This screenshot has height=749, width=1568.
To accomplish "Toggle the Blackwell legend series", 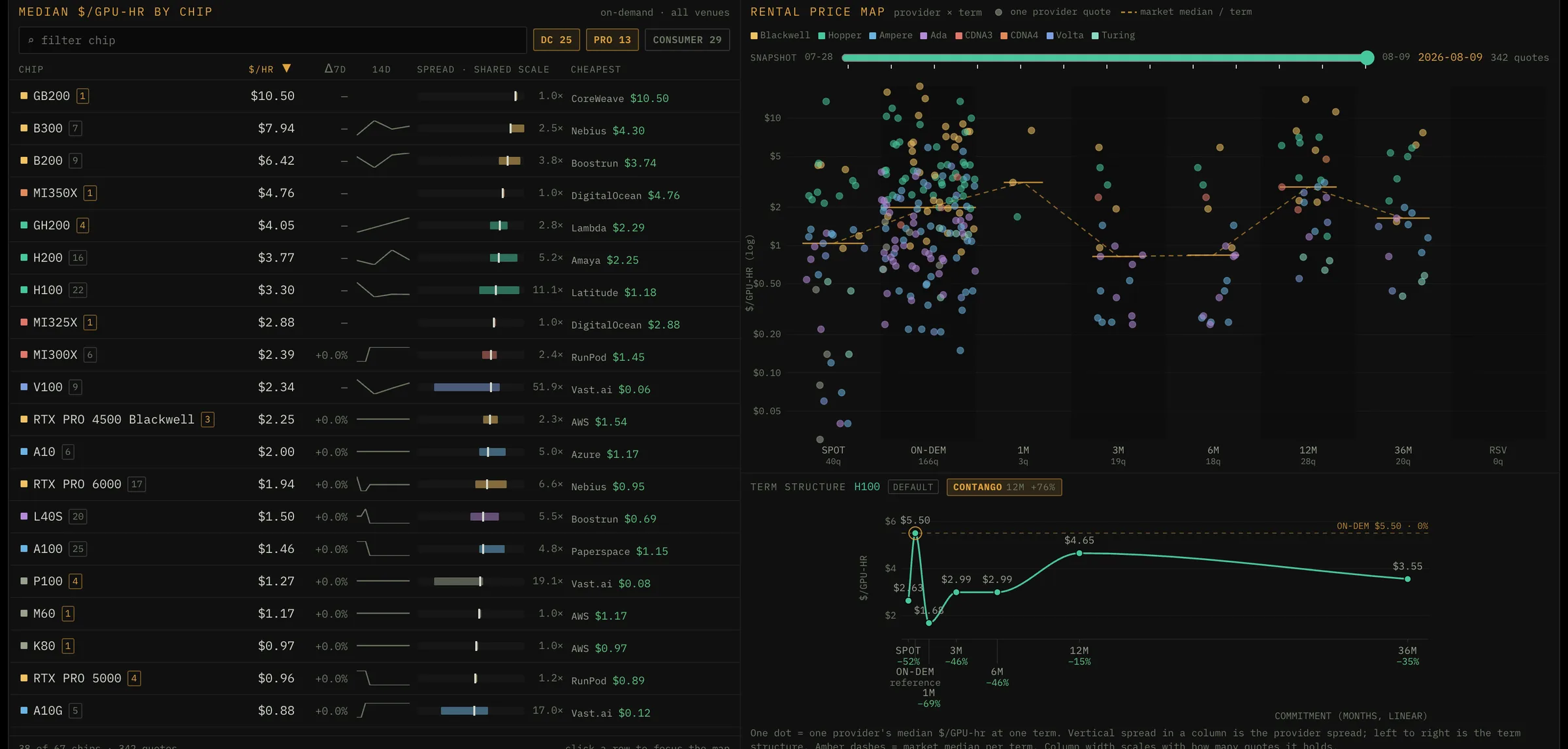I will (780, 35).
